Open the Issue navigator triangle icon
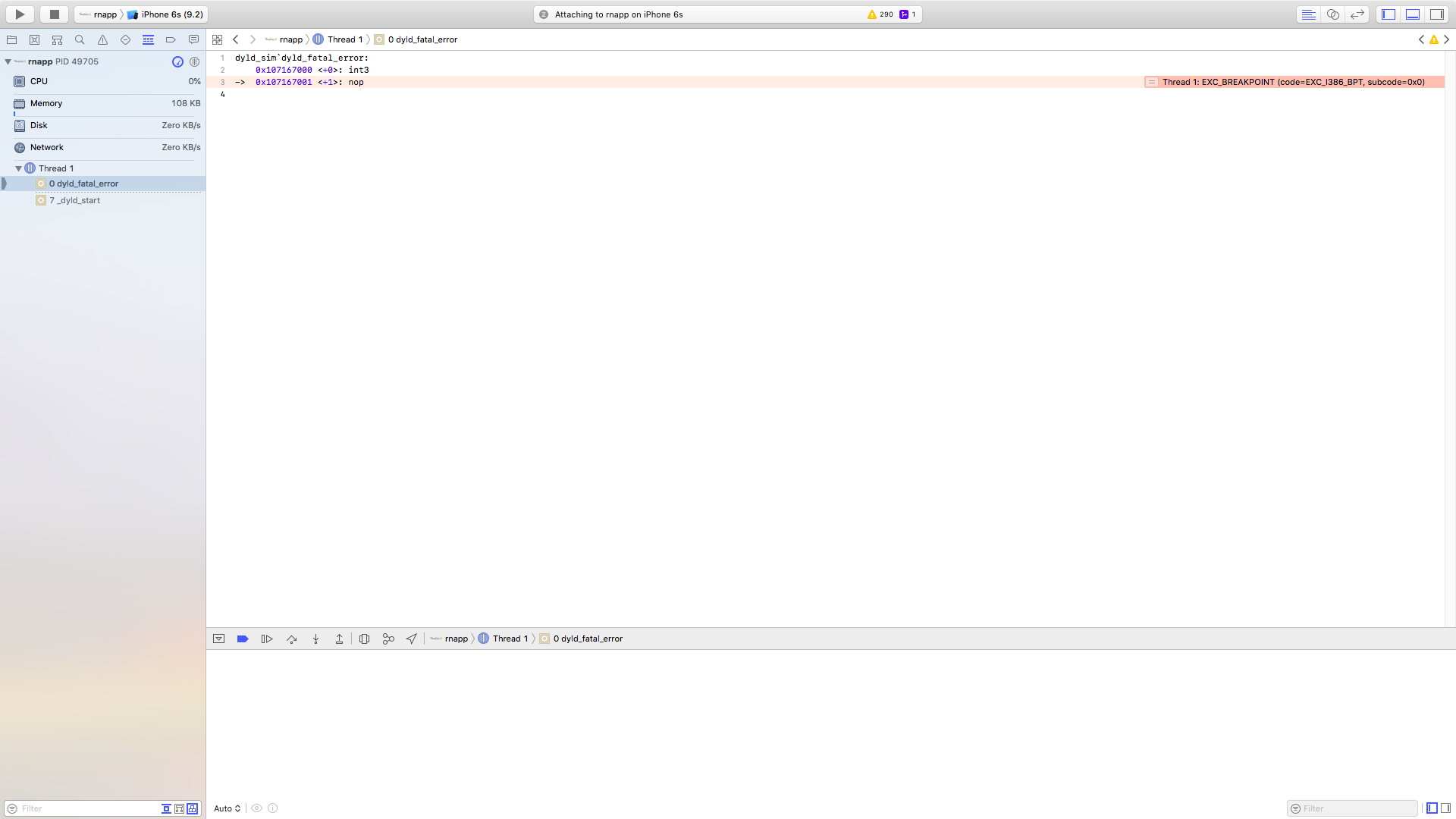 pos(102,39)
